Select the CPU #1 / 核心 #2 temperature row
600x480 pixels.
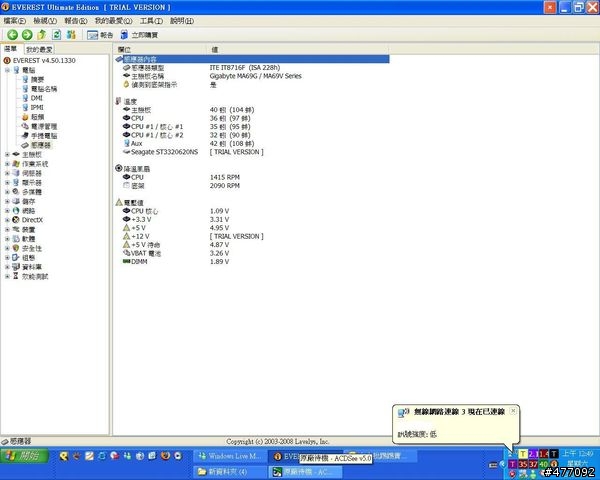click(x=252, y=135)
